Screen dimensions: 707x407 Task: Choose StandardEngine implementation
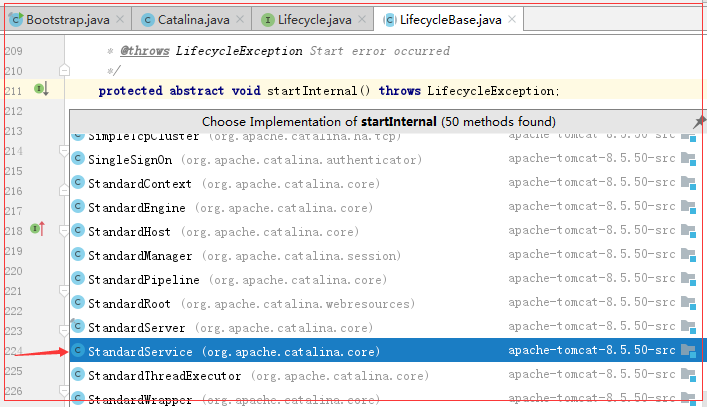tap(386, 207)
